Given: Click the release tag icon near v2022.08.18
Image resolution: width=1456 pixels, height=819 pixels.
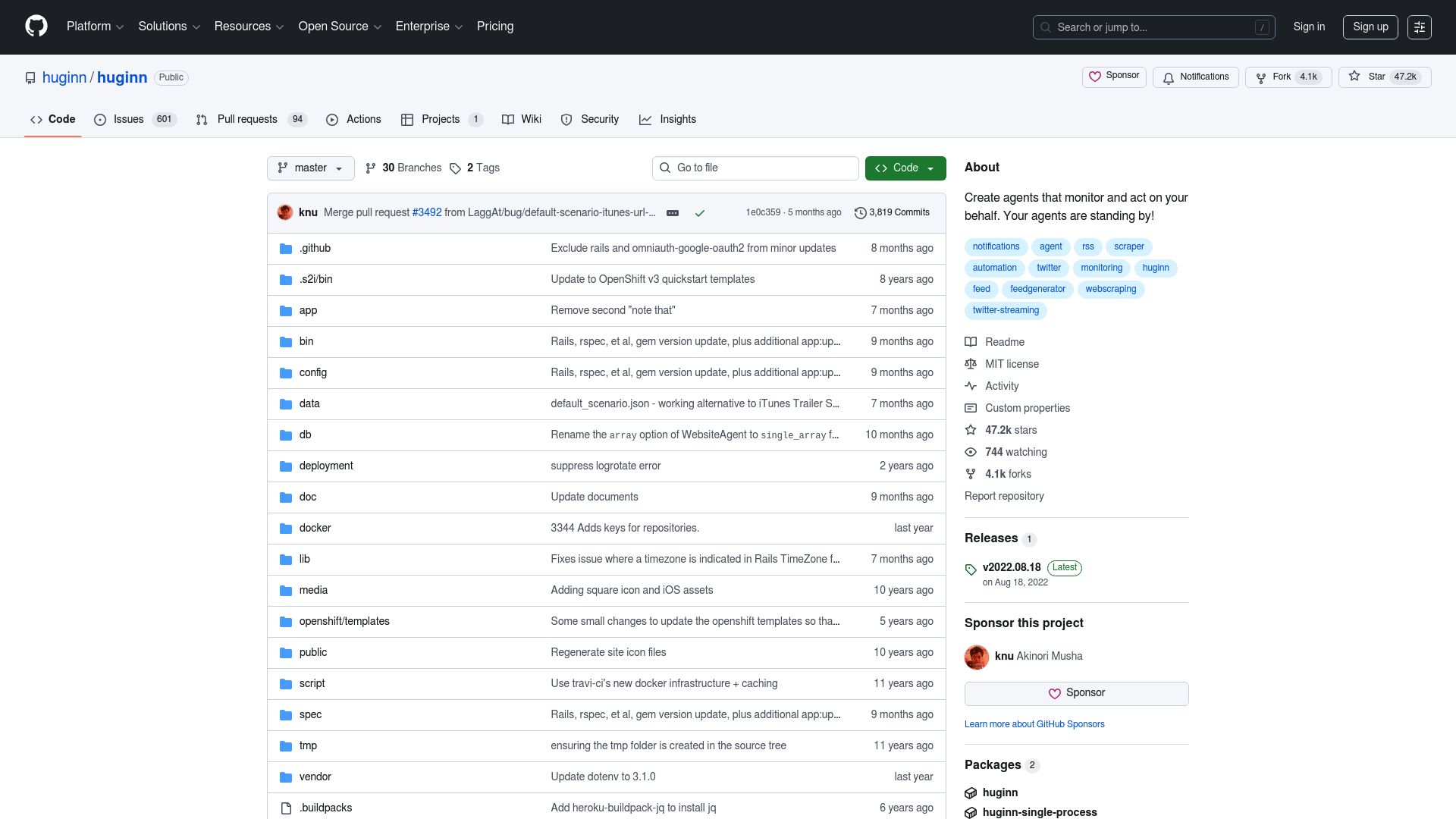Looking at the screenshot, I should 971,570.
